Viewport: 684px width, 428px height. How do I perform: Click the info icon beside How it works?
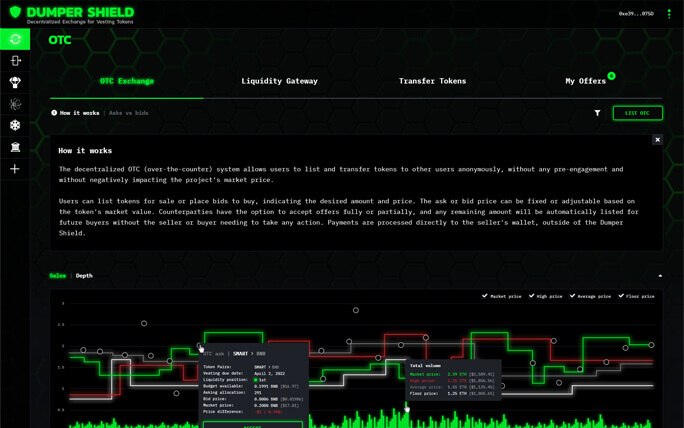[54, 113]
